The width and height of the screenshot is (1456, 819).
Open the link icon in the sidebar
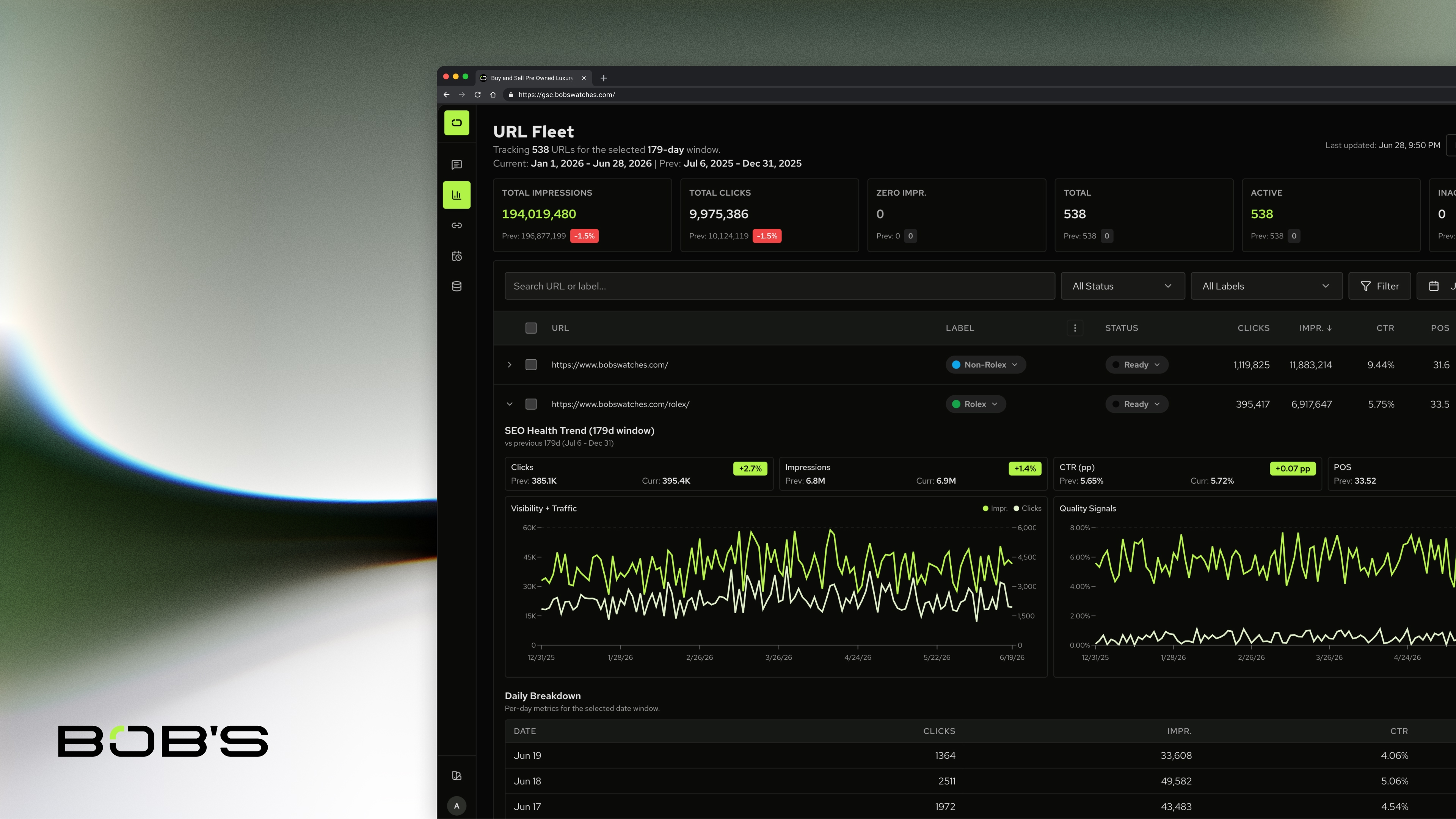point(457,225)
